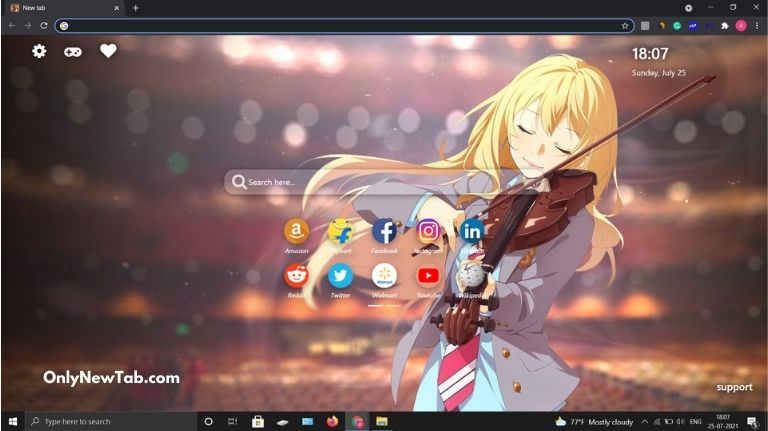Open a new tab with plus button
This screenshot has width=768, height=431.
click(136, 8)
